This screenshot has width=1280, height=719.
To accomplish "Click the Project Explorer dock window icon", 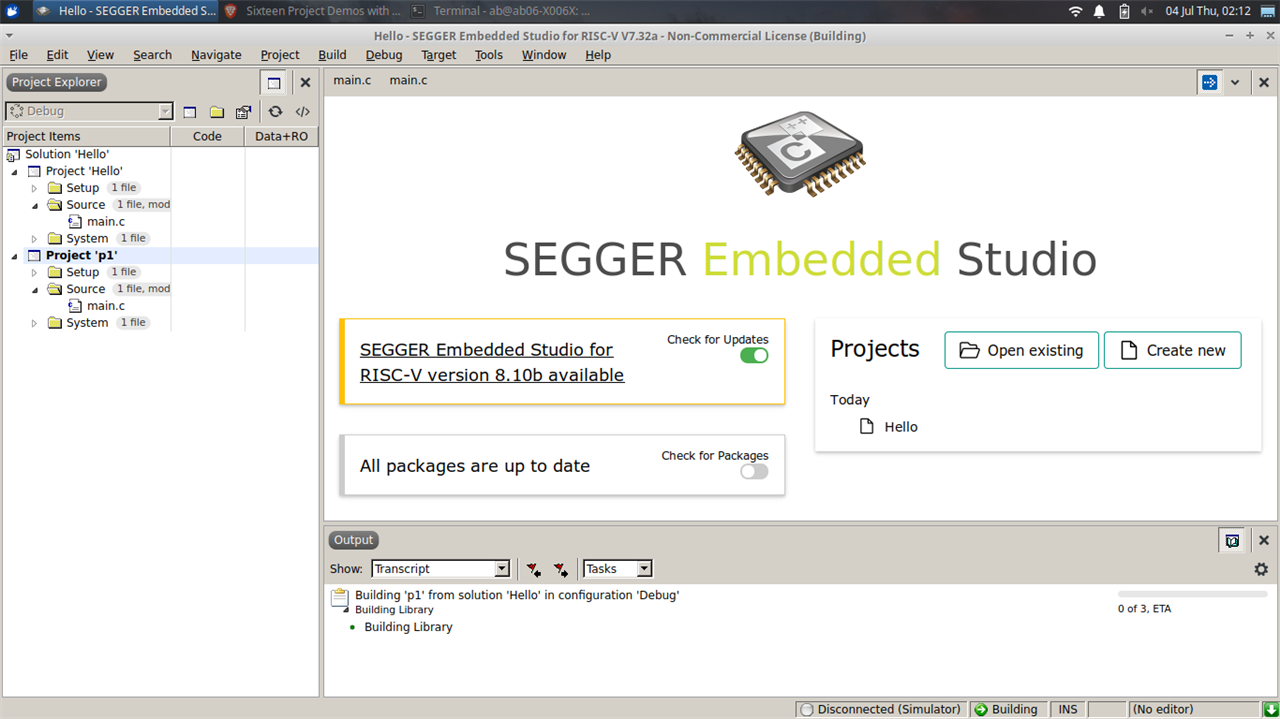I will click(x=273, y=83).
